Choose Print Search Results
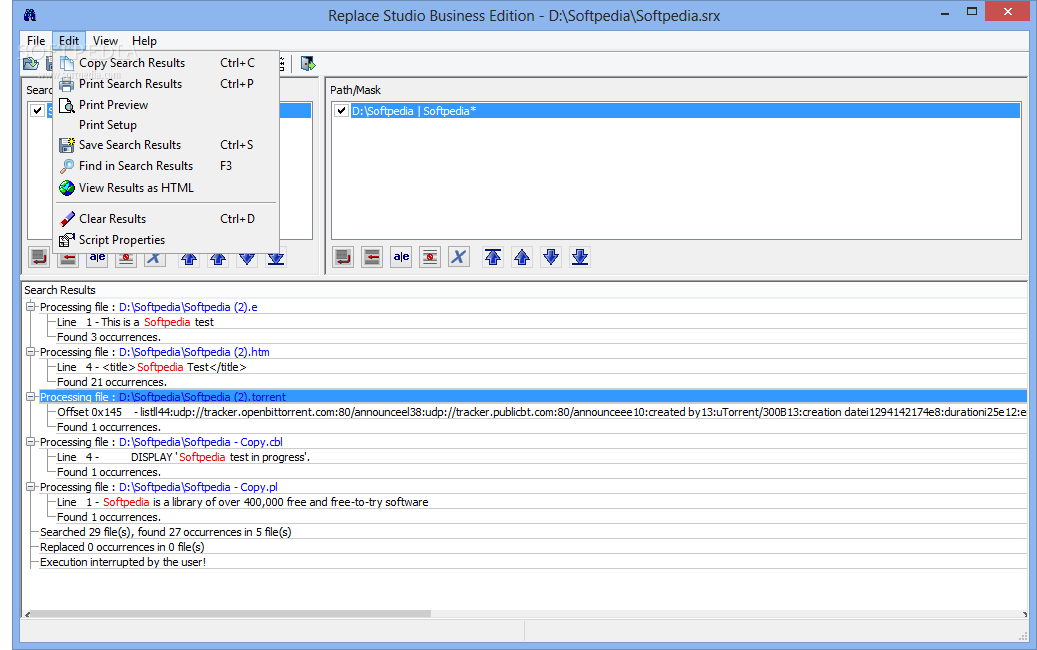Viewport: 1037px width, 650px height. [x=166, y=84]
